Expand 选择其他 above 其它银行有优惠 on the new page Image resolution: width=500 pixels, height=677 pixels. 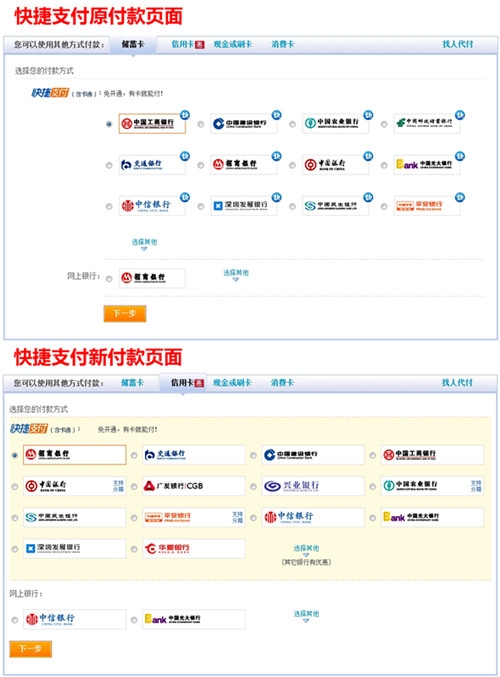coord(306,550)
